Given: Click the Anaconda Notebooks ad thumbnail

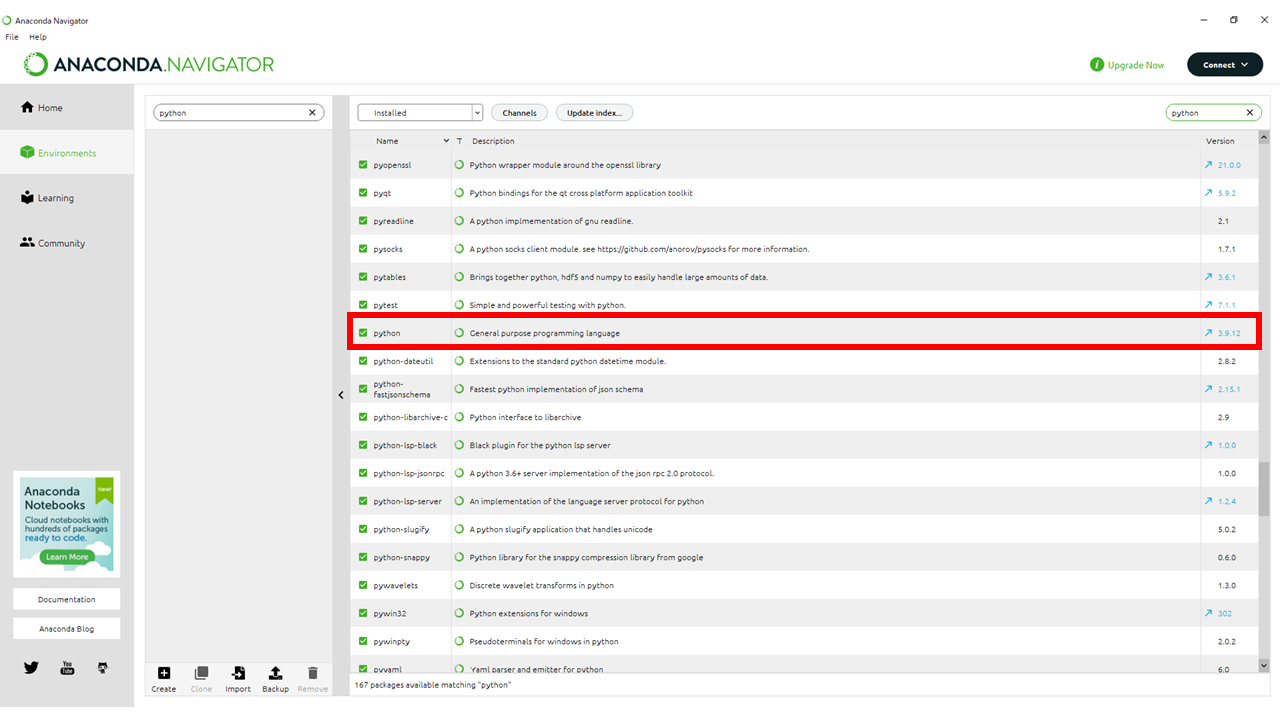Looking at the screenshot, I should tap(67, 523).
